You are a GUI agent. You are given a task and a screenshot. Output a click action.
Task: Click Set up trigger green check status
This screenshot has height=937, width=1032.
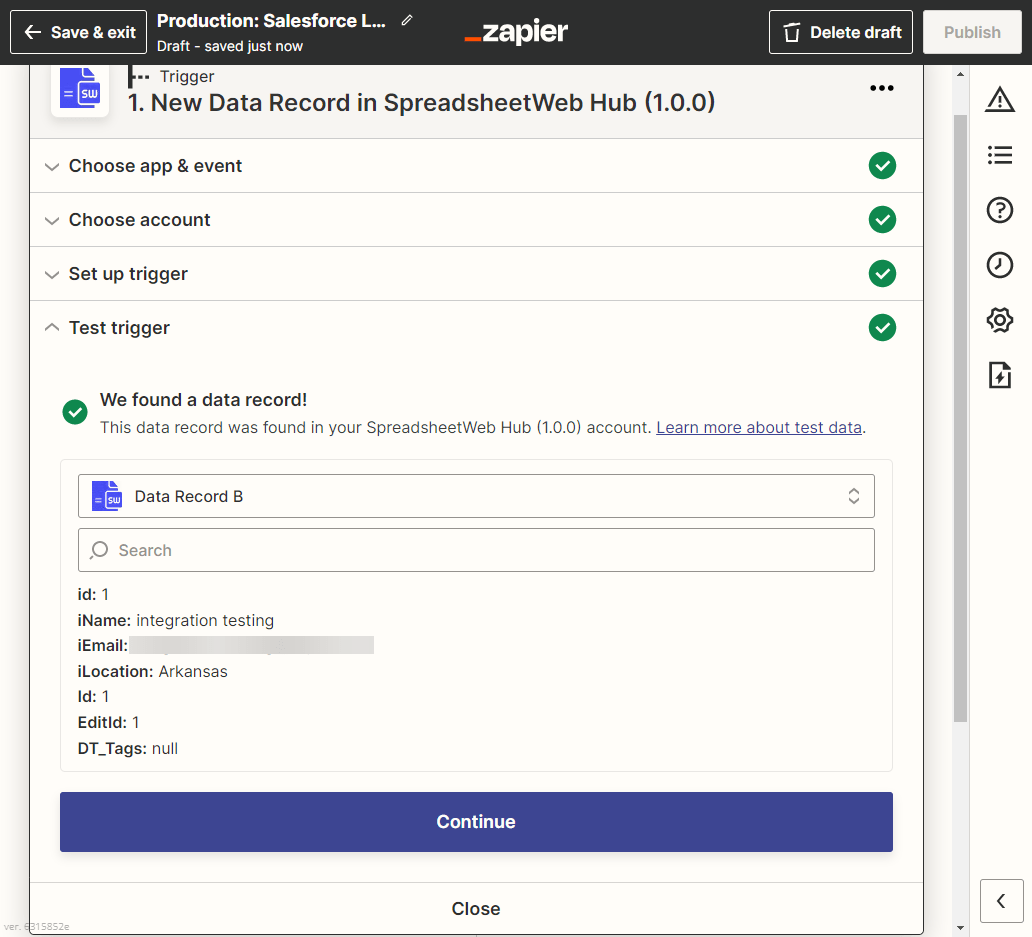click(x=882, y=274)
